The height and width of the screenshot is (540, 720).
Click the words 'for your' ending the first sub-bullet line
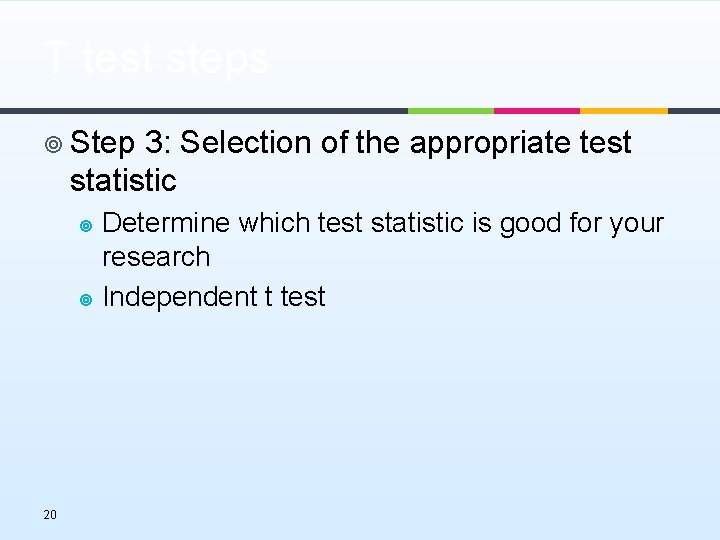point(617,225)
